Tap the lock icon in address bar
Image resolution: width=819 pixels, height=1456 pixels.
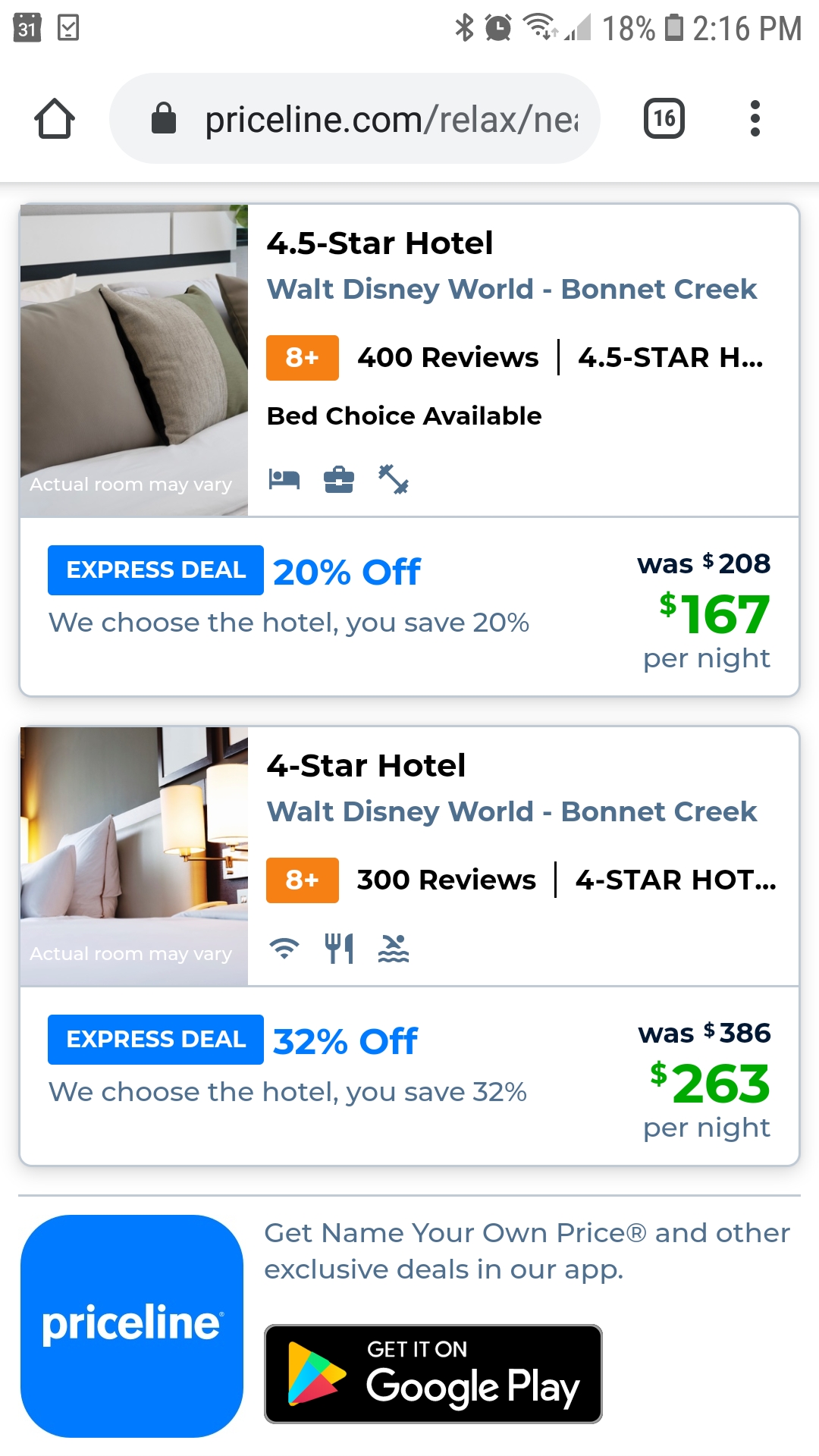(164, 119)
